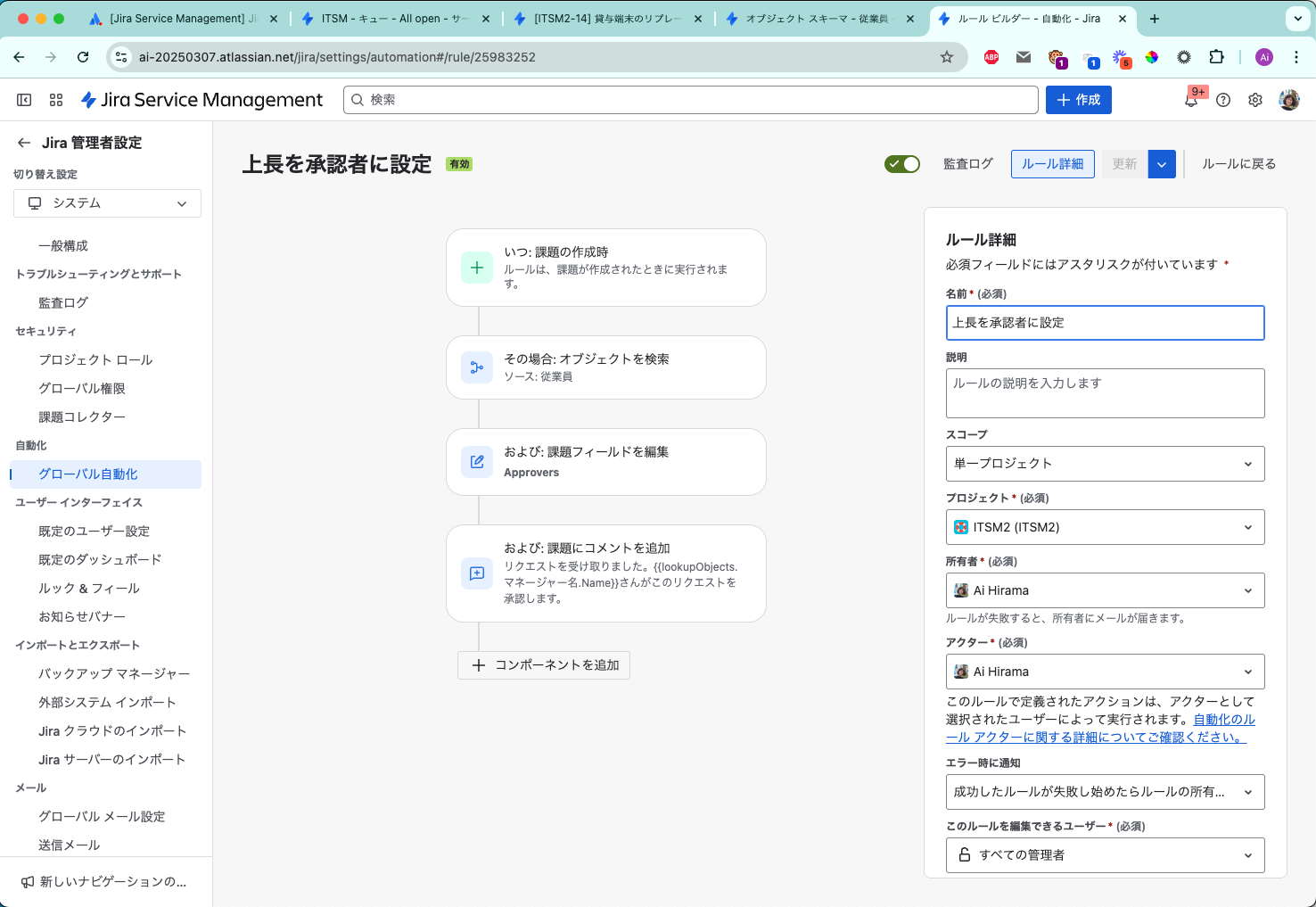Screen dimensions: 1316x907
Task: Click ルールに戻る to return to rules
Action: click(1238, 164)
